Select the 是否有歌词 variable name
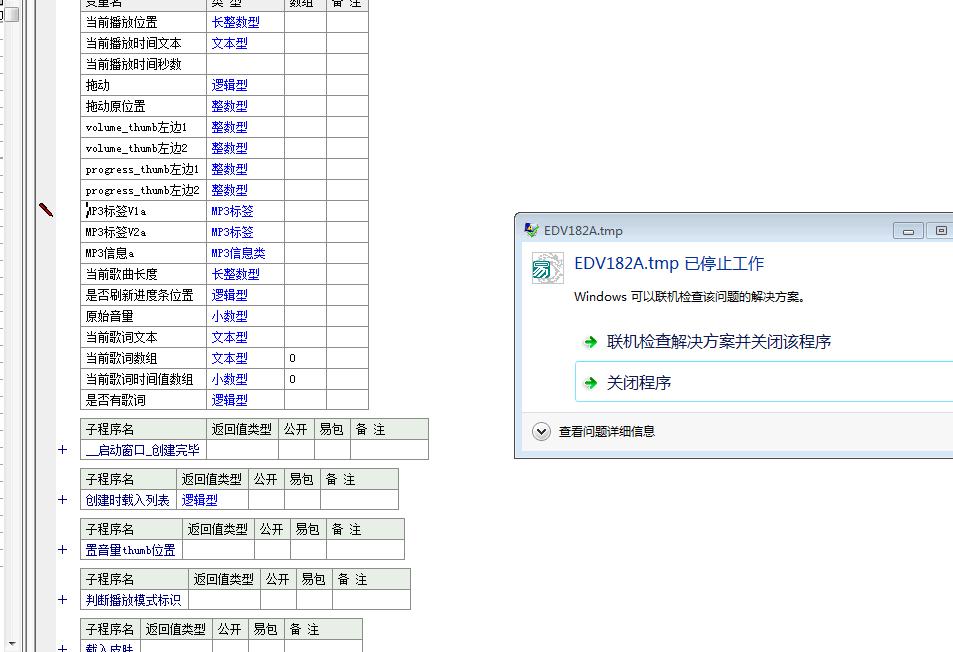This screenshot has height=652, width=953. 116,400
